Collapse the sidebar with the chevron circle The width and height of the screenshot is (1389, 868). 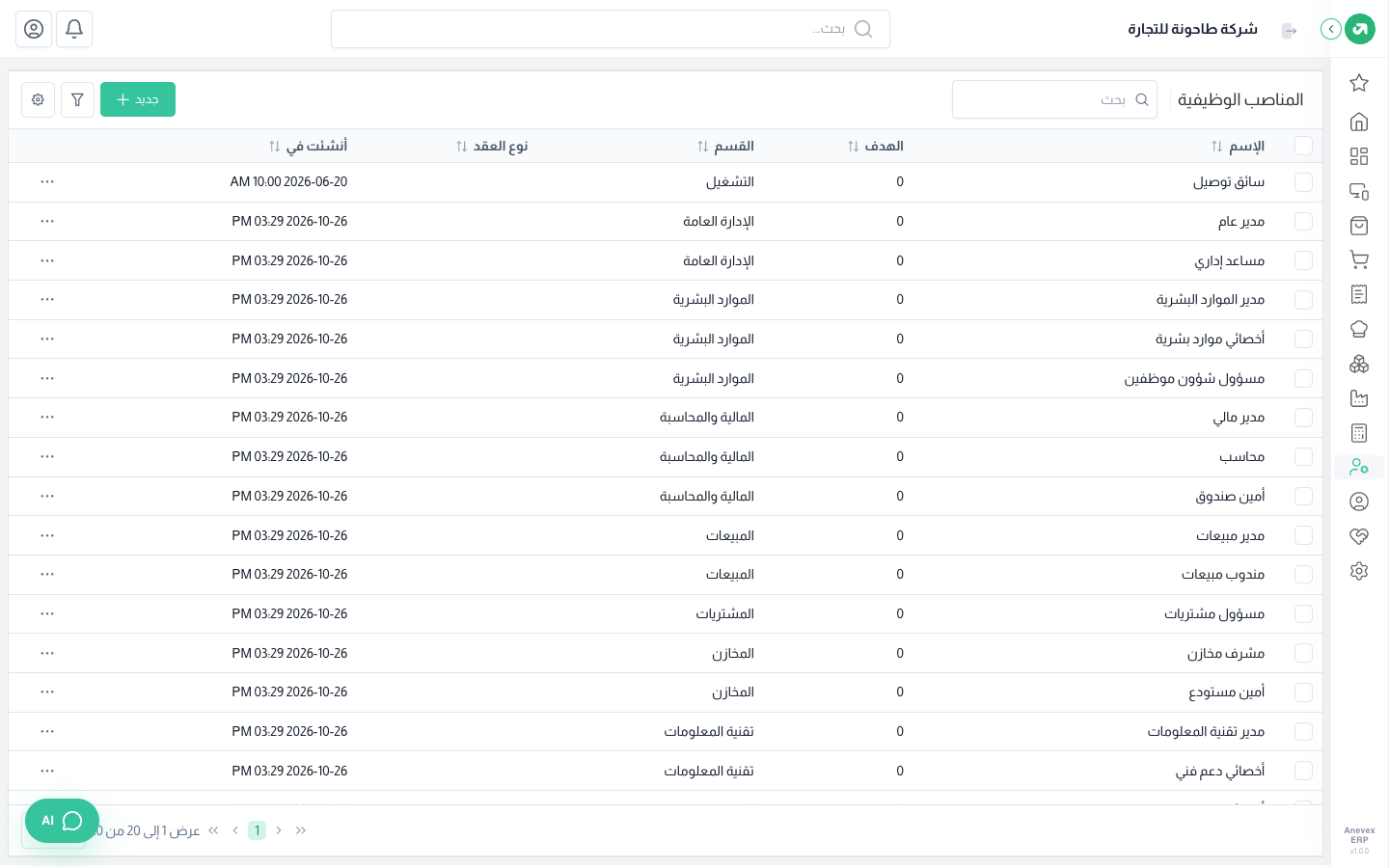tap(1331, 29)
